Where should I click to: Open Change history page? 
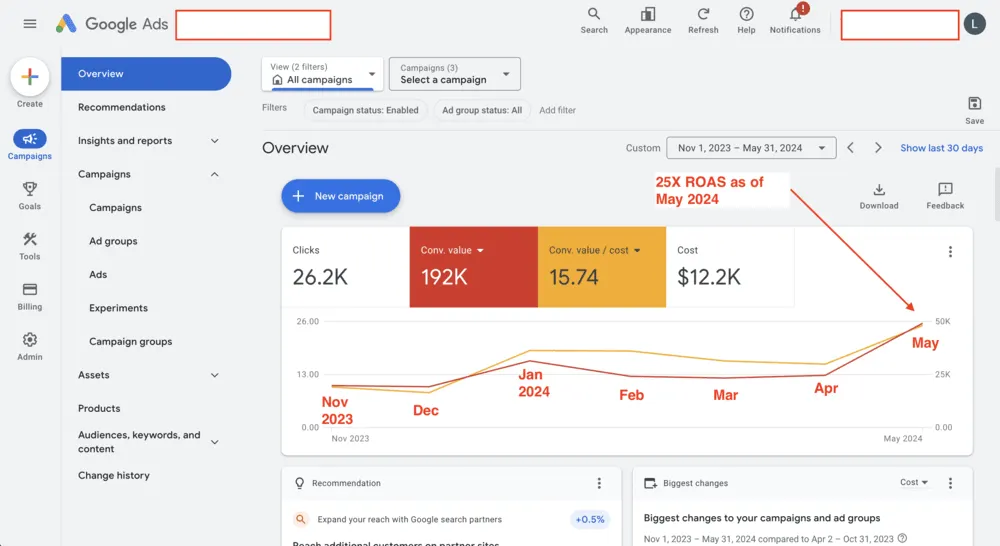[114, 475]
